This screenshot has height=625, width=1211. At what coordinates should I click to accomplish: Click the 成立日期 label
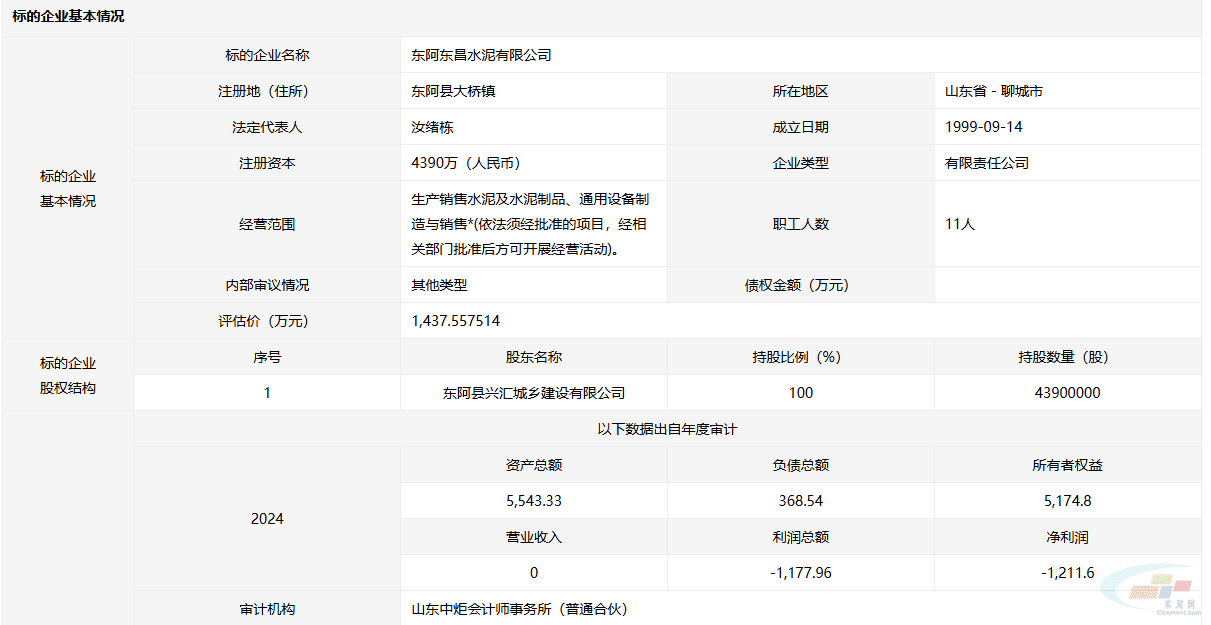click(x=800, y=127)
